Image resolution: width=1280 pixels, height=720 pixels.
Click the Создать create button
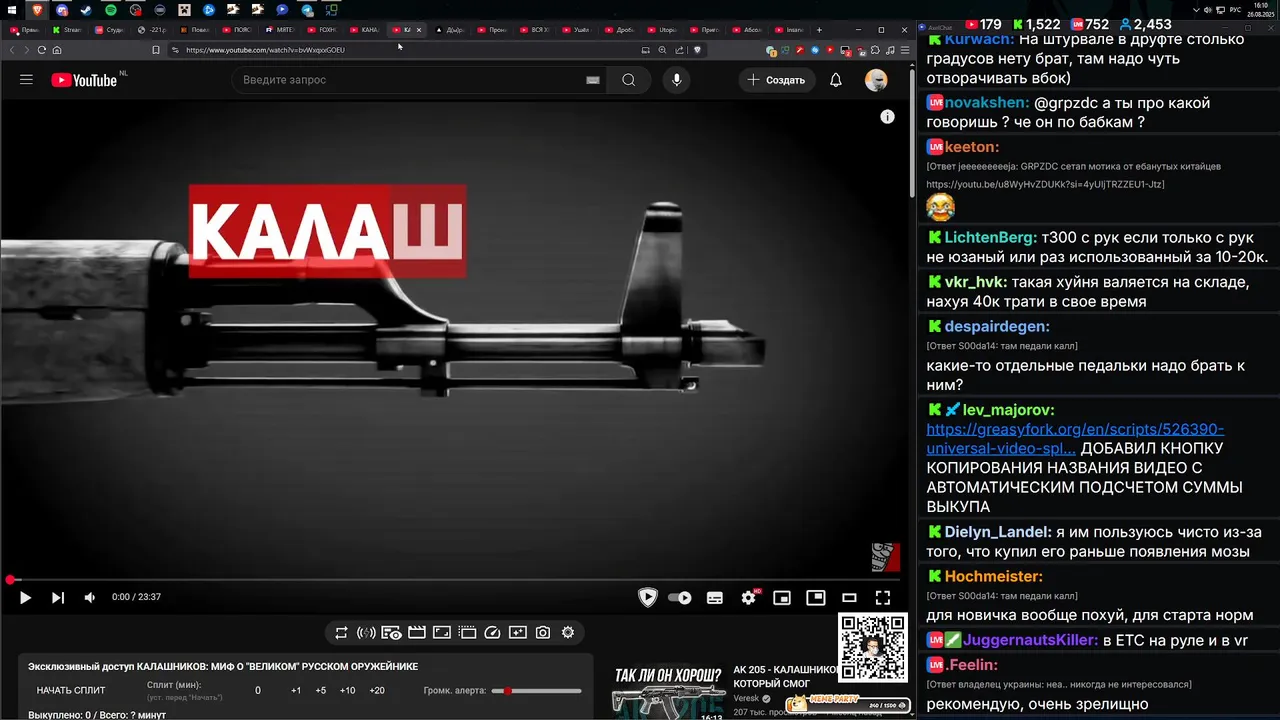776,80
